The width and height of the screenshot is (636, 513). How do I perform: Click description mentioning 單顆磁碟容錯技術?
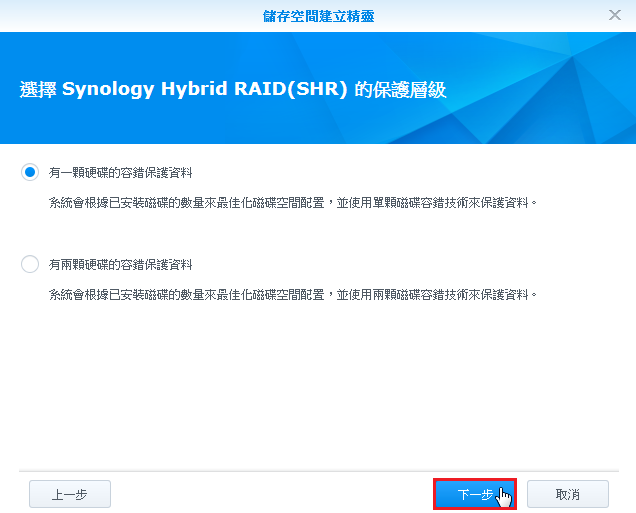point(293,202)
